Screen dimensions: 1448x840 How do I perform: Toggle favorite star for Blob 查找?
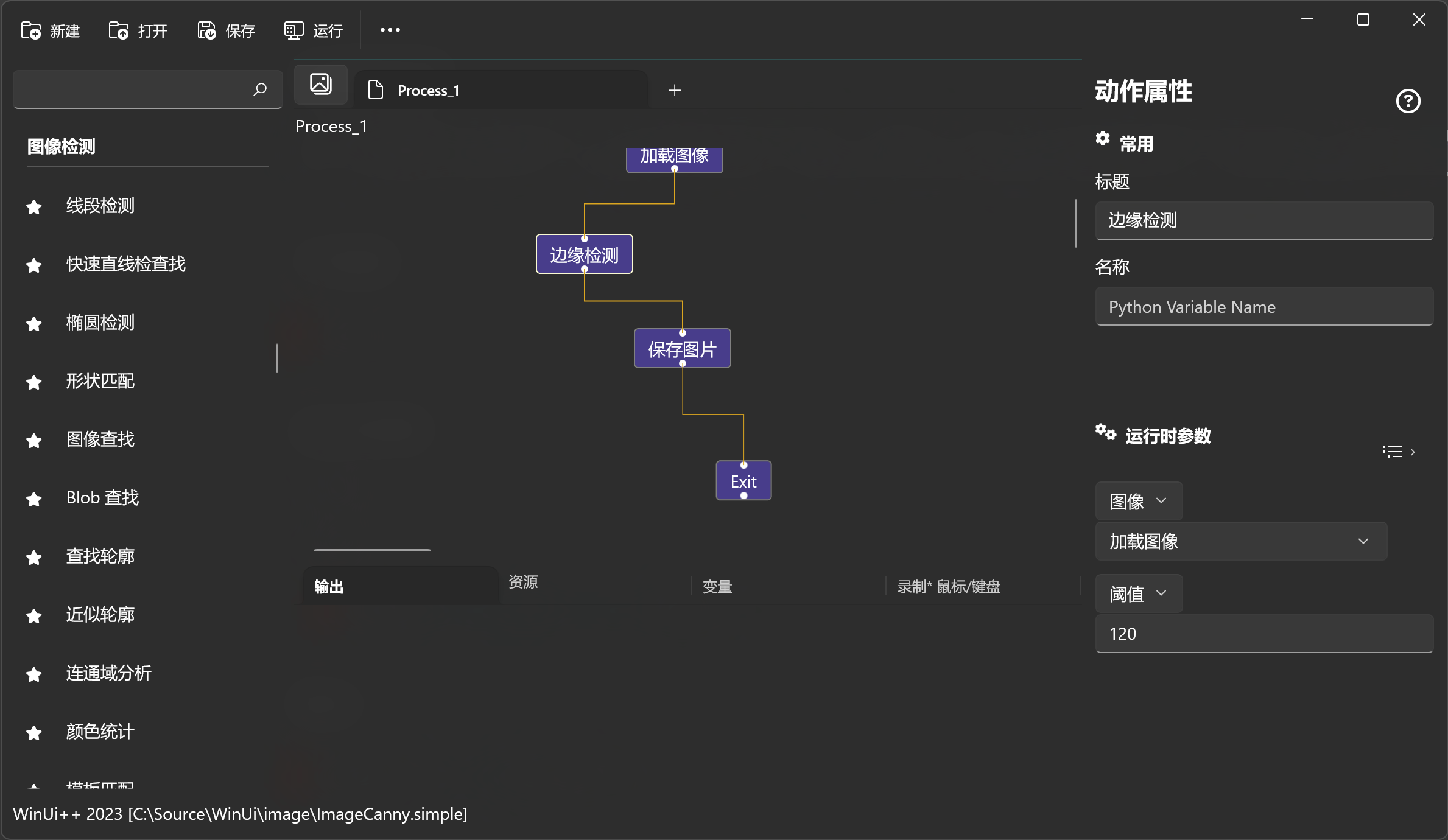(x=34, y=499)
